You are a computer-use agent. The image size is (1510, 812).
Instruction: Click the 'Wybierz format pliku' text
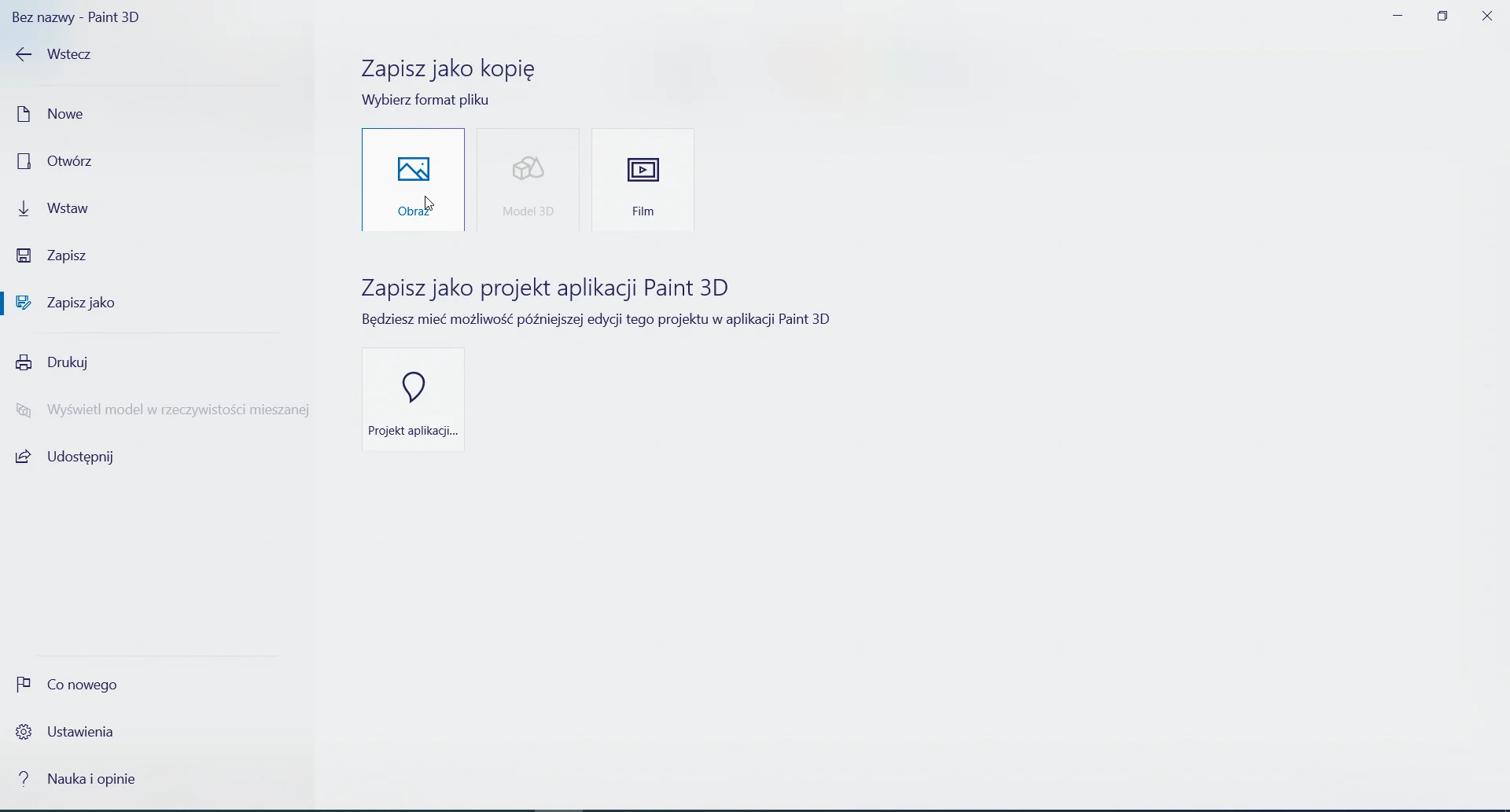[x=425, y=100]
